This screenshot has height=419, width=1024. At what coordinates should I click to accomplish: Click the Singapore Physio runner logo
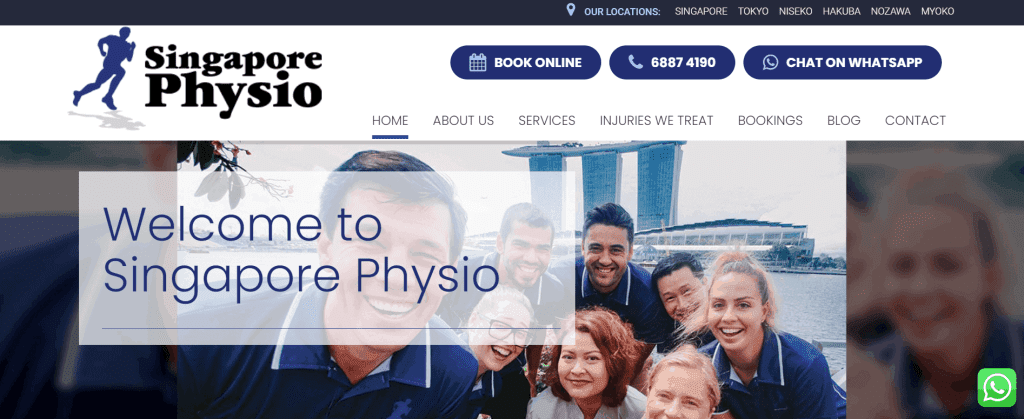(196, 78)
